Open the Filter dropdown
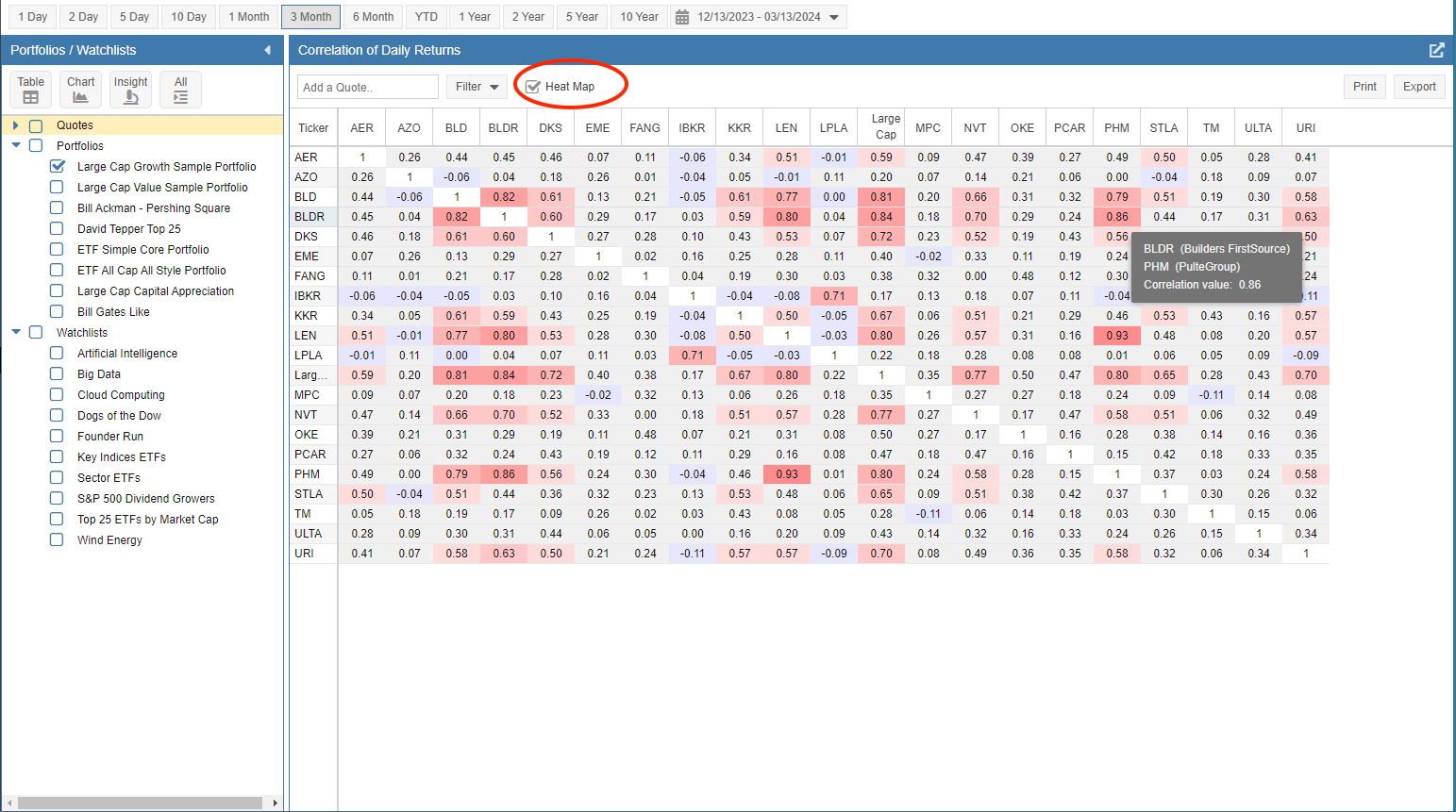The image size is (1456, 812). coord(477,87)
